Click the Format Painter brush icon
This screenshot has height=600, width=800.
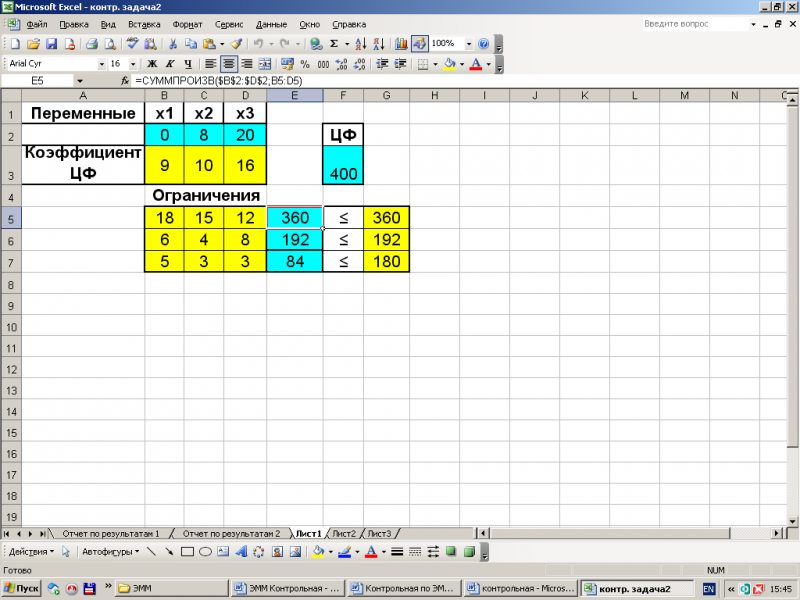(236, 44)
